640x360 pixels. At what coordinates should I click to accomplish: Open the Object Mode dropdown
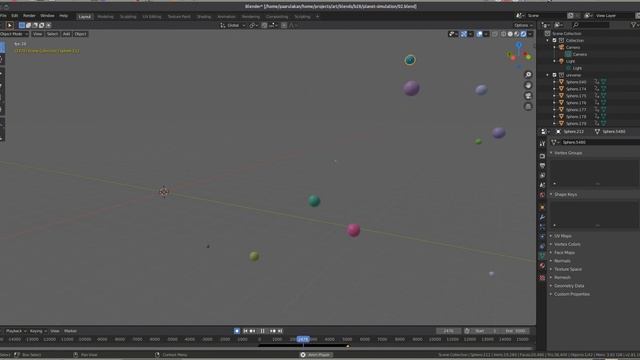point(14,34)
